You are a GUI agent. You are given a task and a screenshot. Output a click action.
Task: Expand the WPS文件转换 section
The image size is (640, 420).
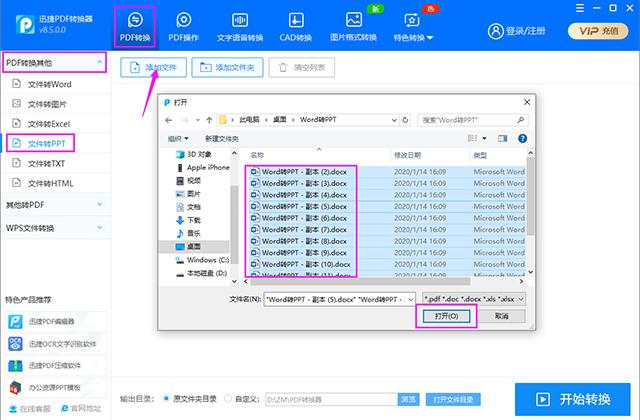(x=54, y=228)
